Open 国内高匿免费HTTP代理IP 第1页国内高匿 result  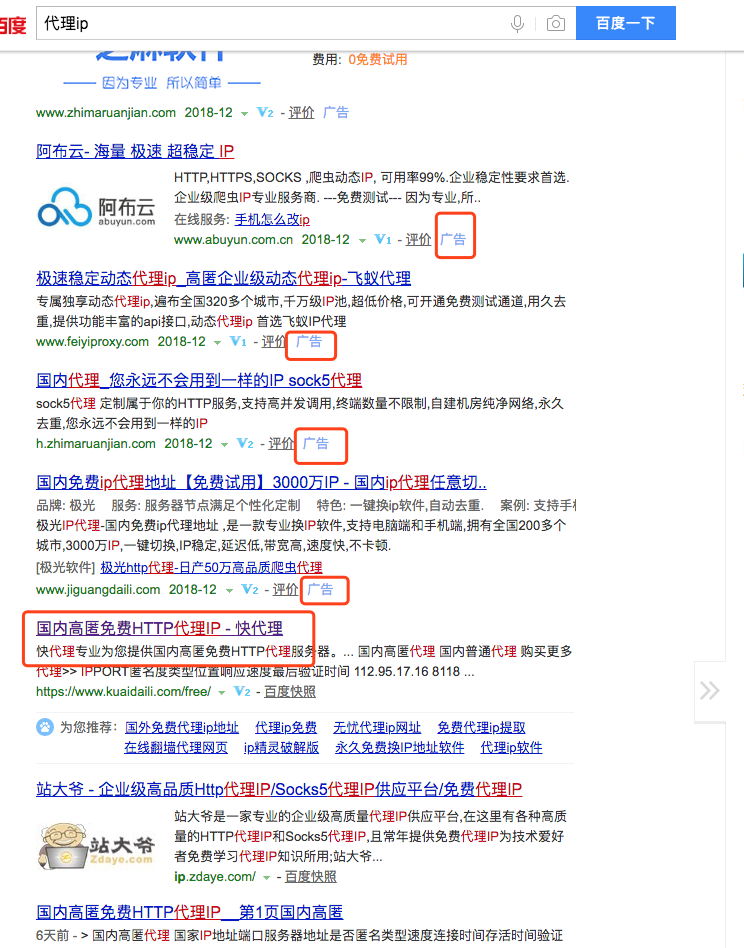[x=190, y=912]
